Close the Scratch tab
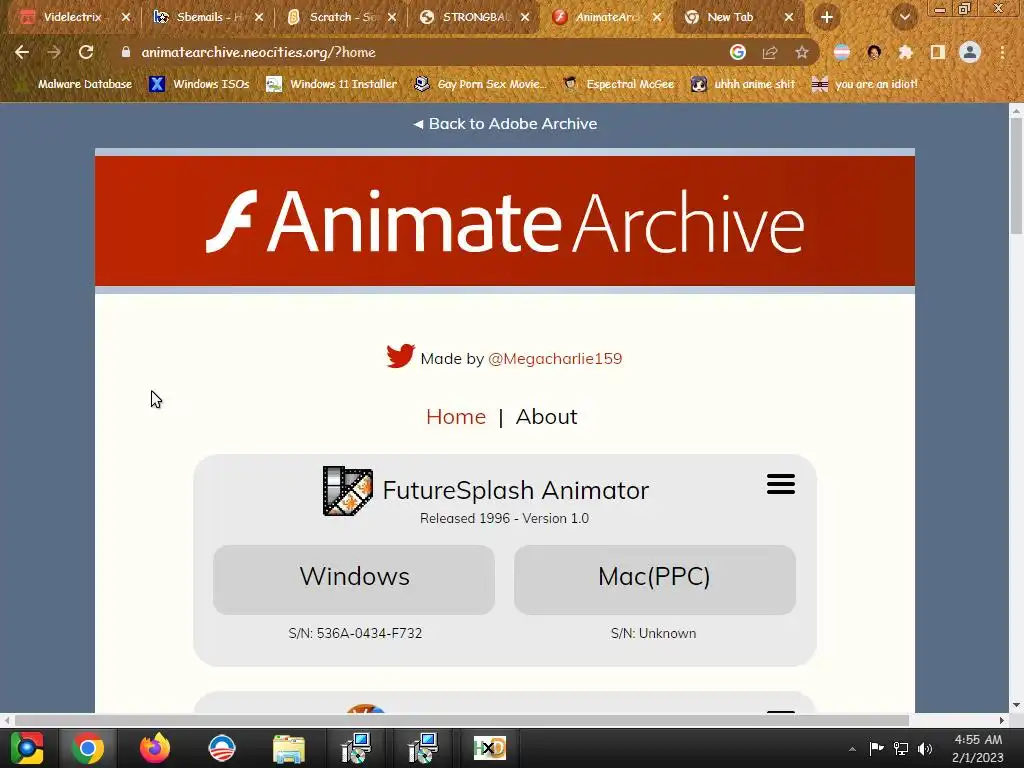The width and height of the screenshot is (1024, 768). pos(392,18)
